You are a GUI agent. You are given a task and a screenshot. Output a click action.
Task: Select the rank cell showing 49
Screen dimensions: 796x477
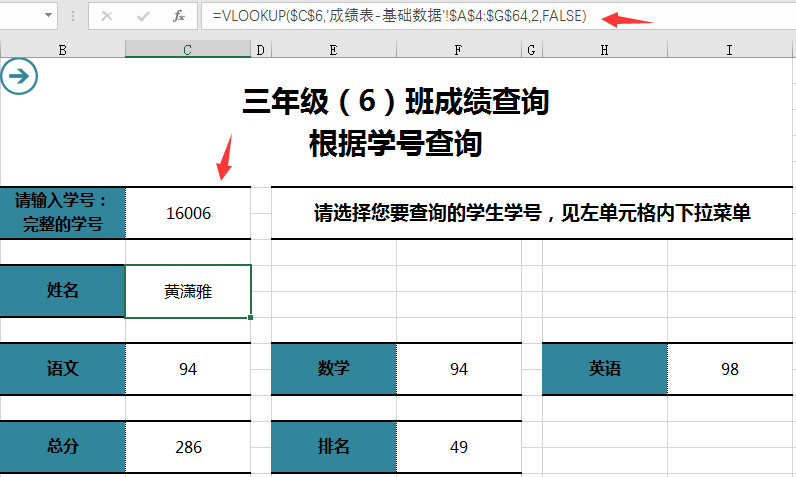[x=458, y=447]
